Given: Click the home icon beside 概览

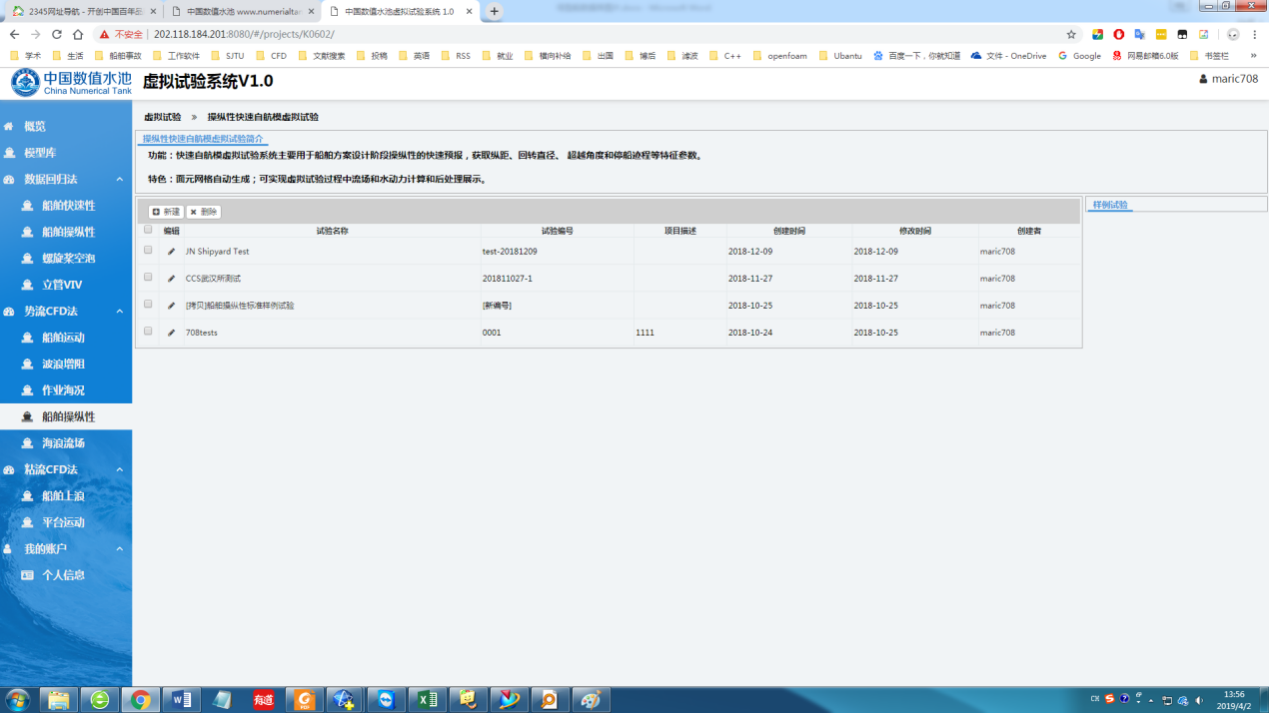Looking at the screenshot, I should tap(9, 127).
